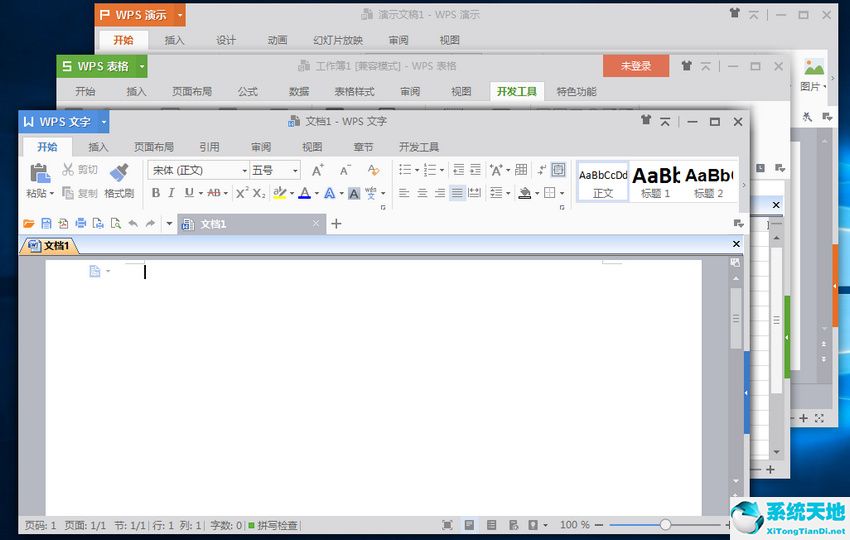The image size is (850, 540).
Task: Select 幻灯片放映 tab in WPS 演示 window
Action: pyautogui.click(x=338, y=40)
